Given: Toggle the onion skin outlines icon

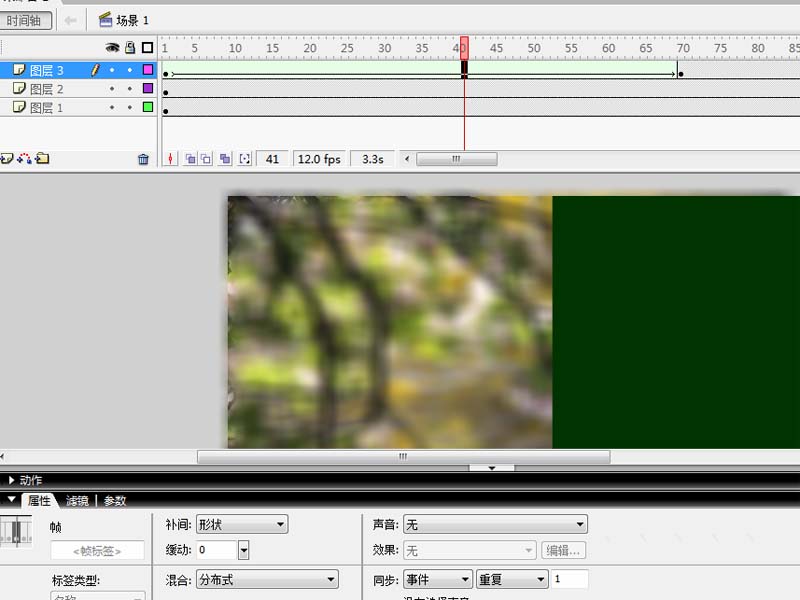Looking at the screenshot, I should tap(206, 159).
